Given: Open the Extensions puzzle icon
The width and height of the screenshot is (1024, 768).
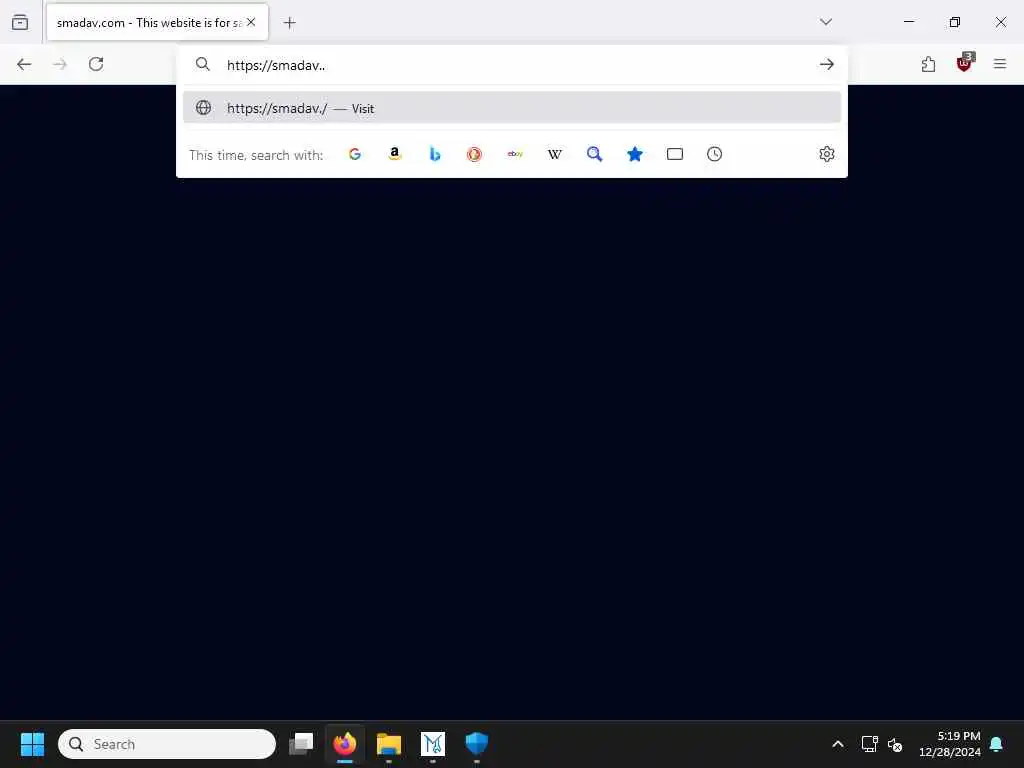Looking at the screenshot, I should 928,64.
